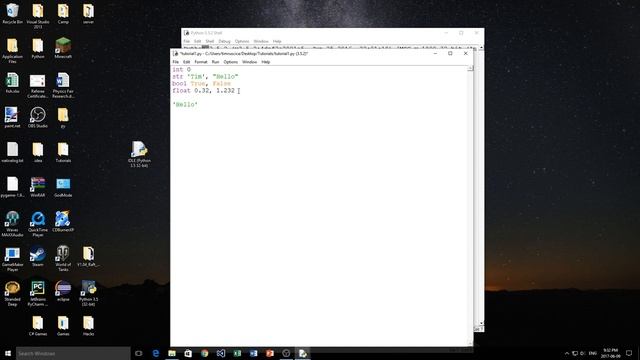The width and height of the screenshot is (640, 360).
Task: Select the Minecraft shortcut icon
Action: (x=63, y=48)
